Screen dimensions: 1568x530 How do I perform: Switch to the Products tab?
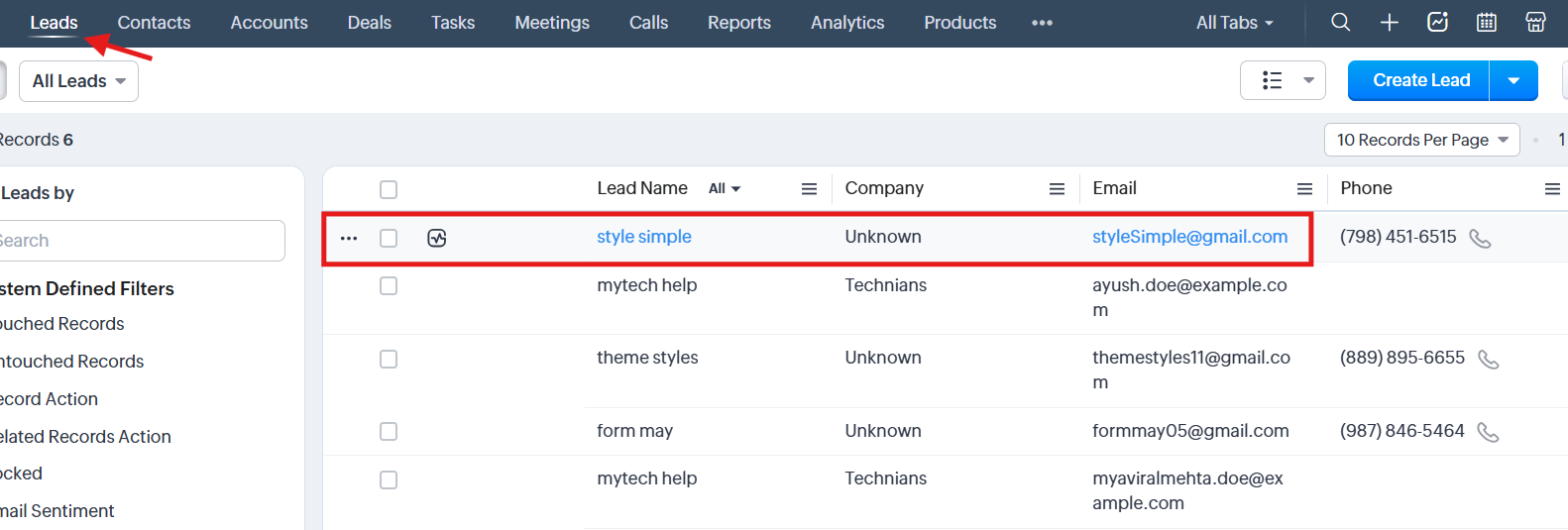[960, 23]
